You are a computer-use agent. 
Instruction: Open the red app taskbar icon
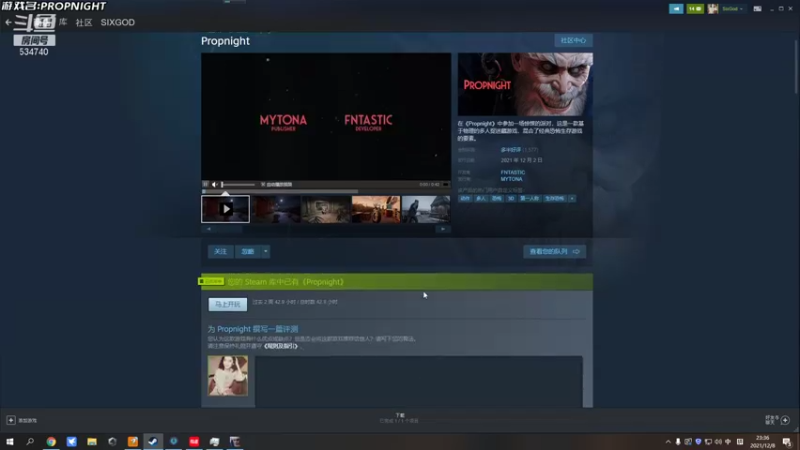194,442
